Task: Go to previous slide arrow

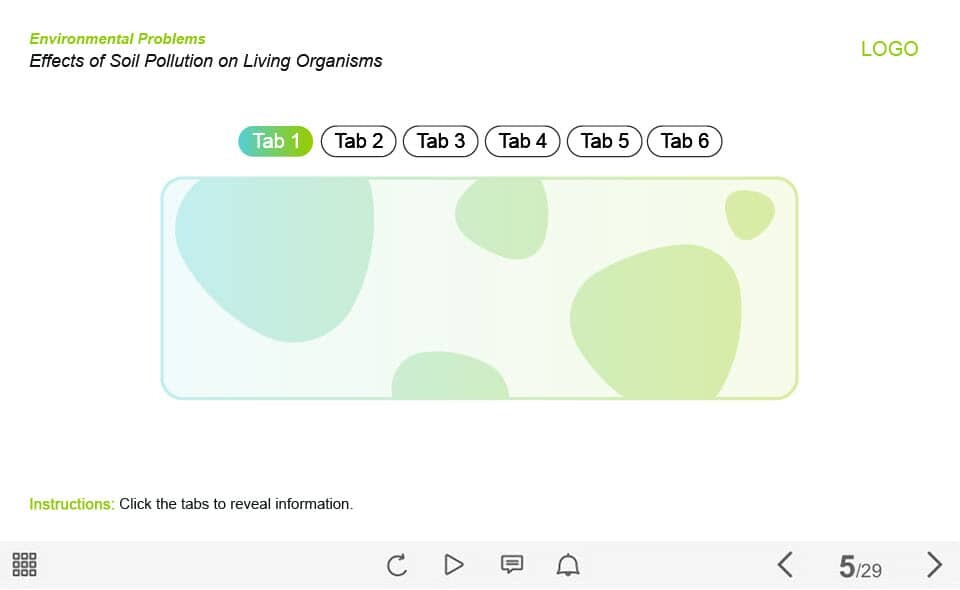Action: 785,565
